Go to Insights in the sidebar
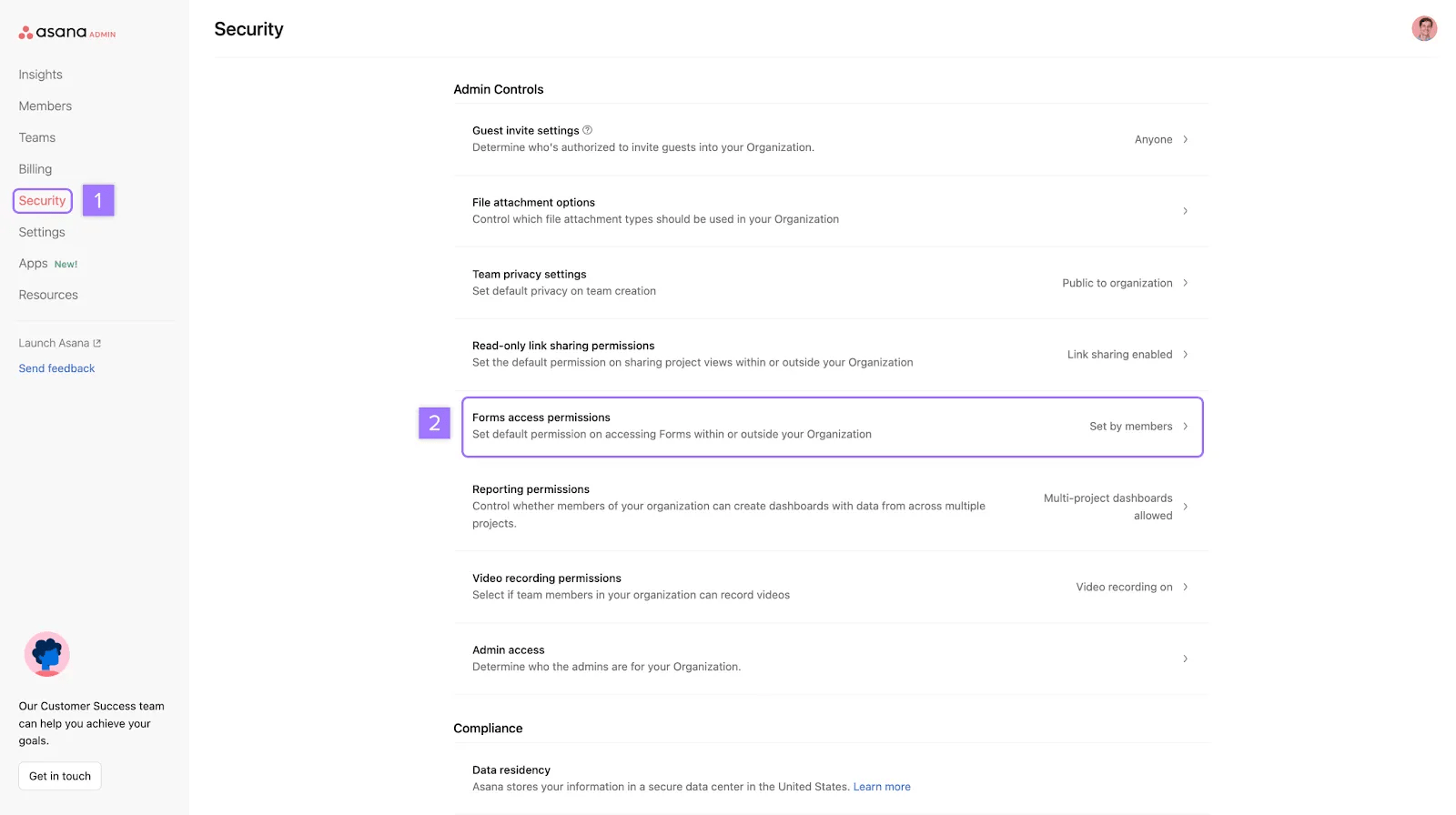This screenshot has height=815, width=1456. tap(41, 75)
